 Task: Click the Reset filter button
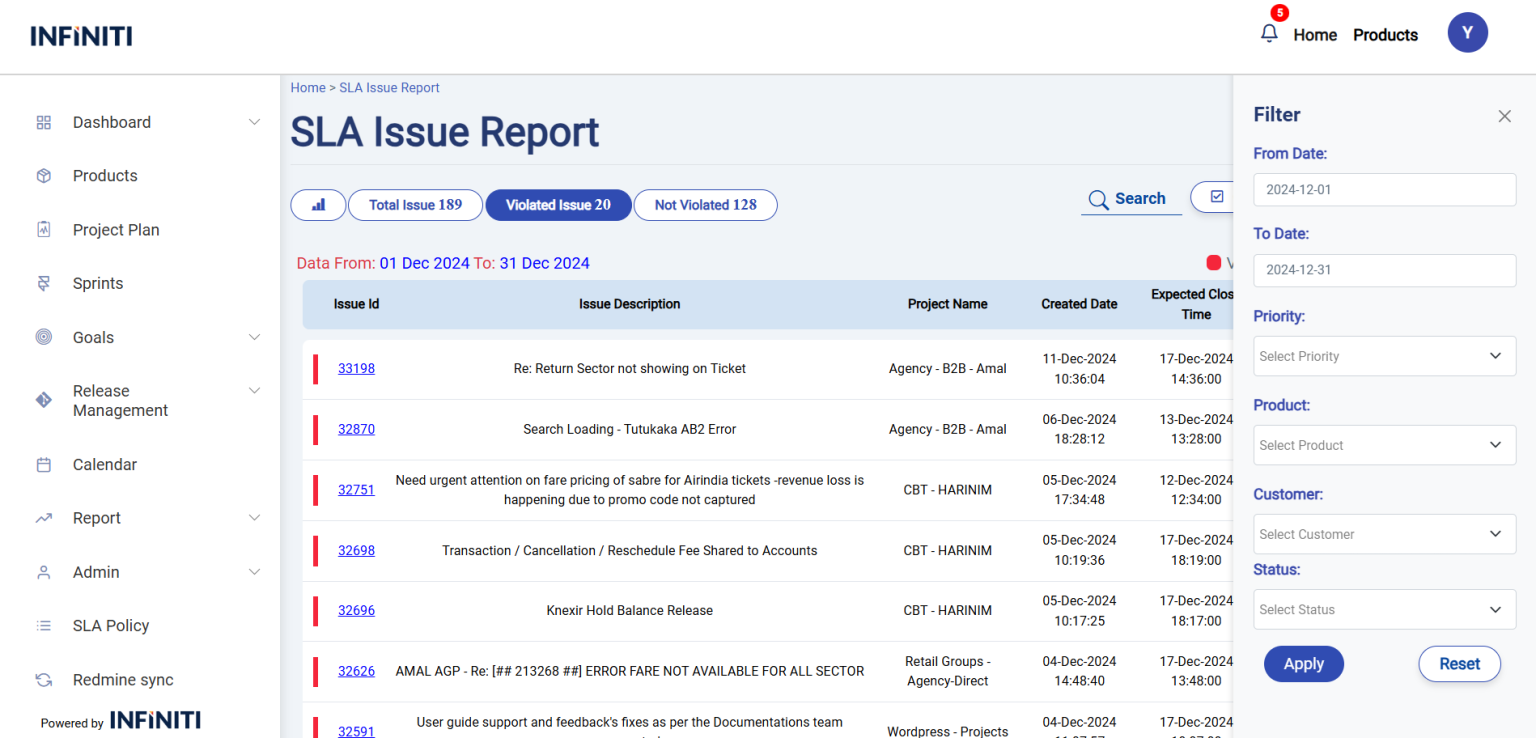point(1459,664)
